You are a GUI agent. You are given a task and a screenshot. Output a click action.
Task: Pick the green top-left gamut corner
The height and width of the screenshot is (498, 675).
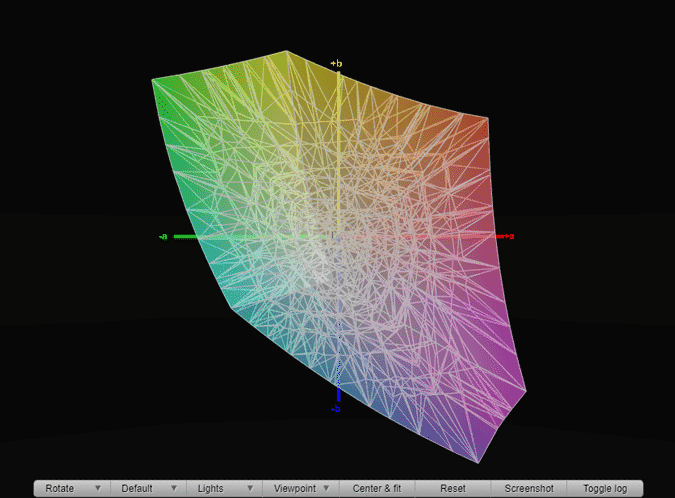154,81
